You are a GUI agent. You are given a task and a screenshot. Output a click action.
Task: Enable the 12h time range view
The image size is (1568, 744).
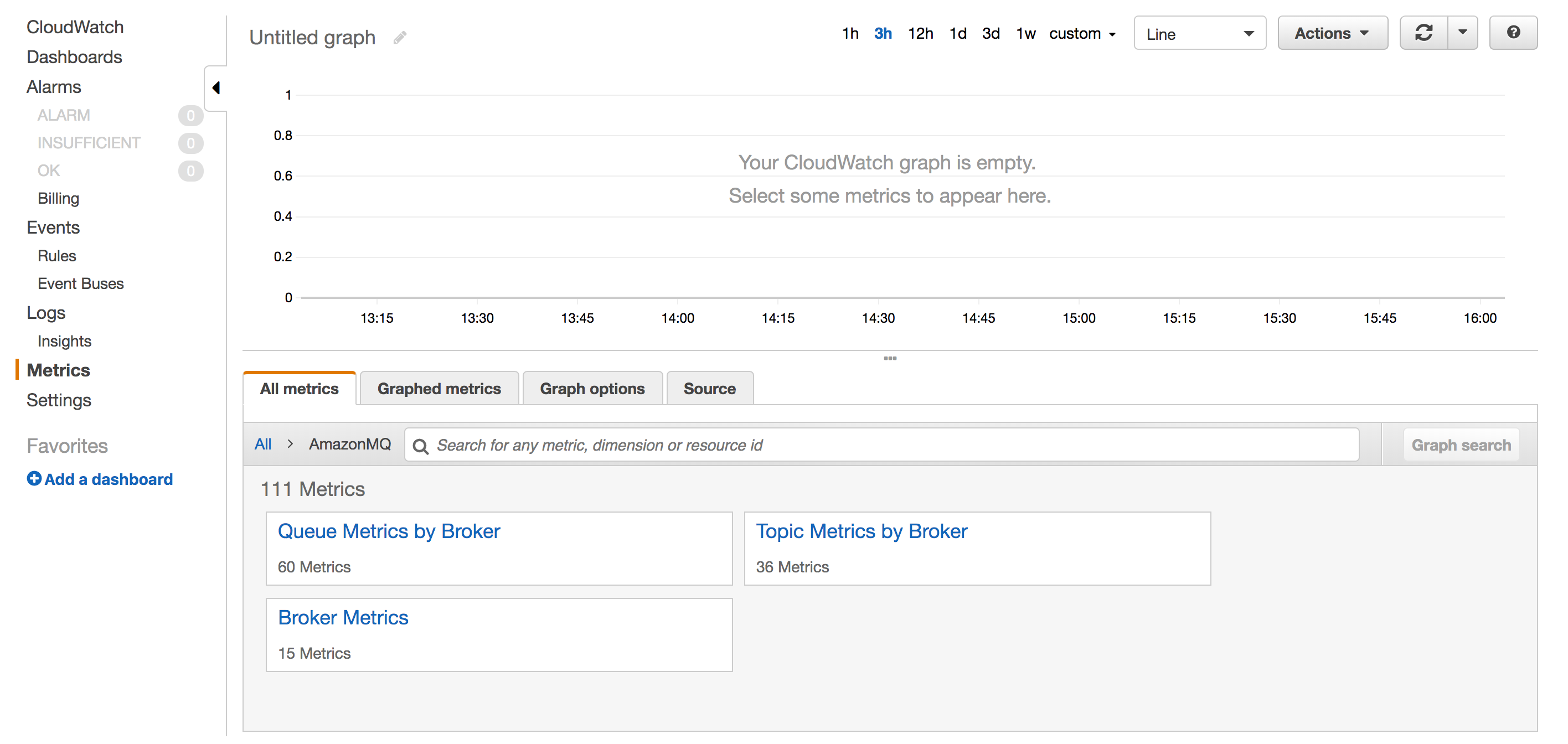pyautogui.click(x=920, y=33)
